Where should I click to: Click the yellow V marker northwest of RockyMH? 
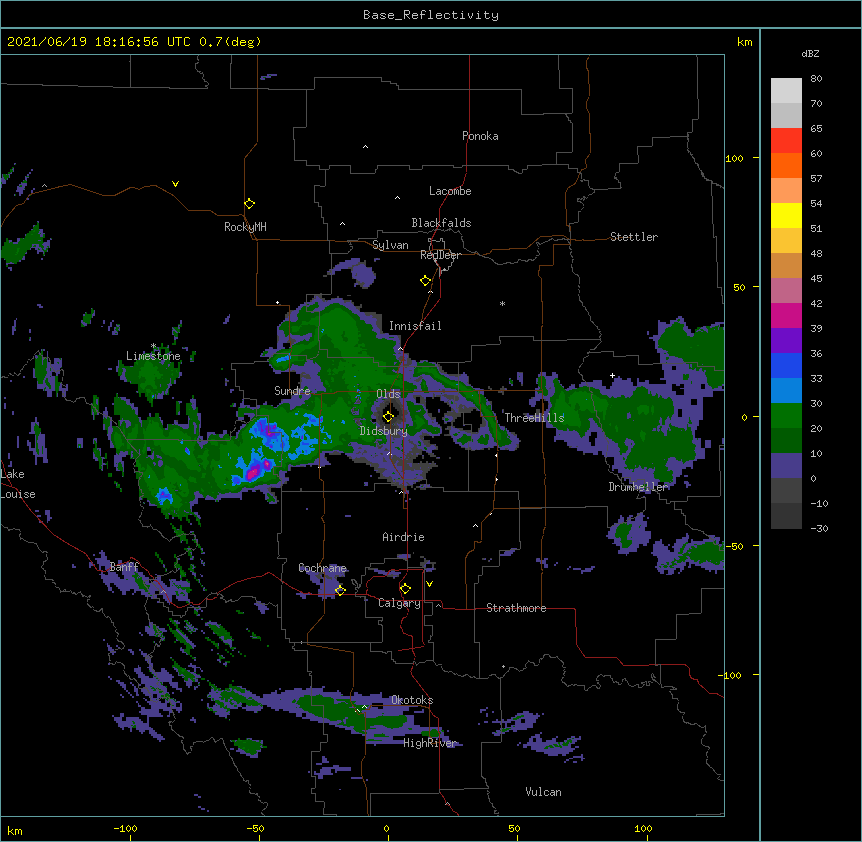(175, 184)
